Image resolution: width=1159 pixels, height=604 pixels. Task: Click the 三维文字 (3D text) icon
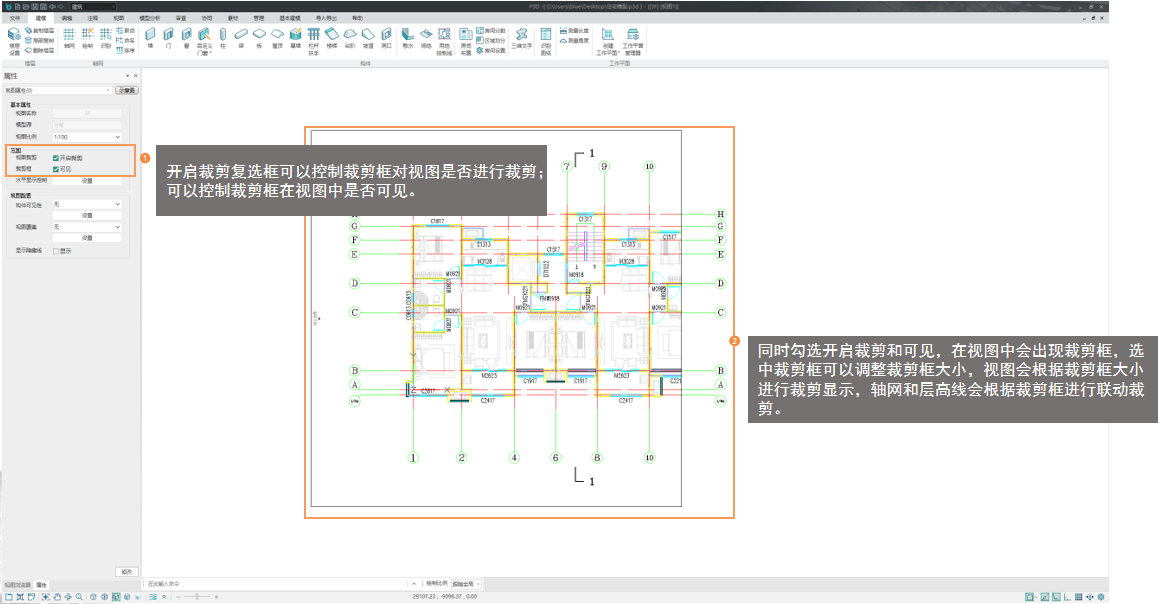pyautogui.click(x=521, y=37)
